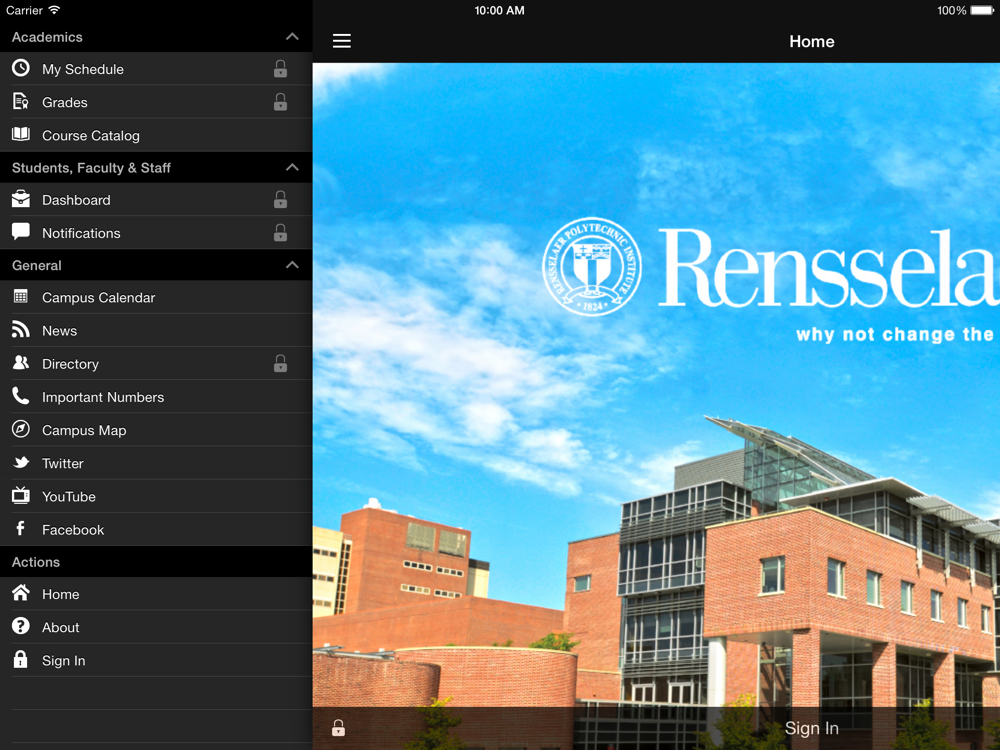The image size is (1000, 750).
Task: Click the Rensselaer seal logo
Action: pos(592,267)
